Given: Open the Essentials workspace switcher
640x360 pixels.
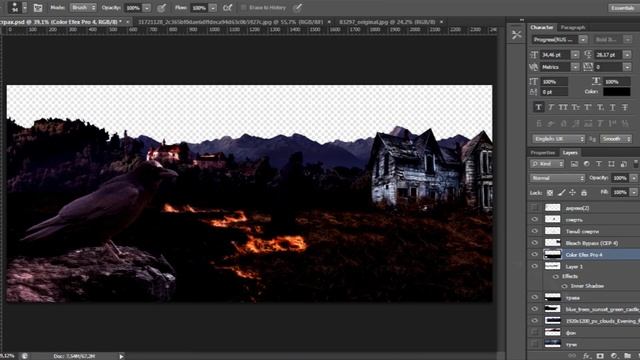Looking at the screenshot, I should point(623,8).
